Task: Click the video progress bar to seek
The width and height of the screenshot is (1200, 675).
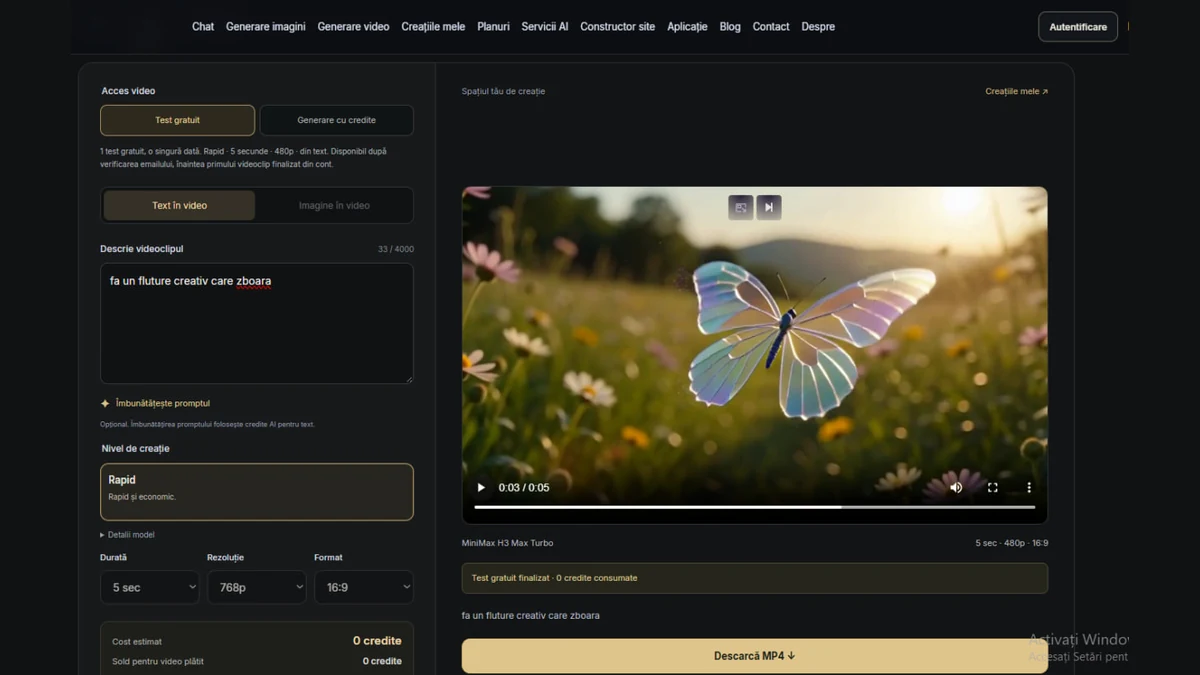Action: [755, 507]
